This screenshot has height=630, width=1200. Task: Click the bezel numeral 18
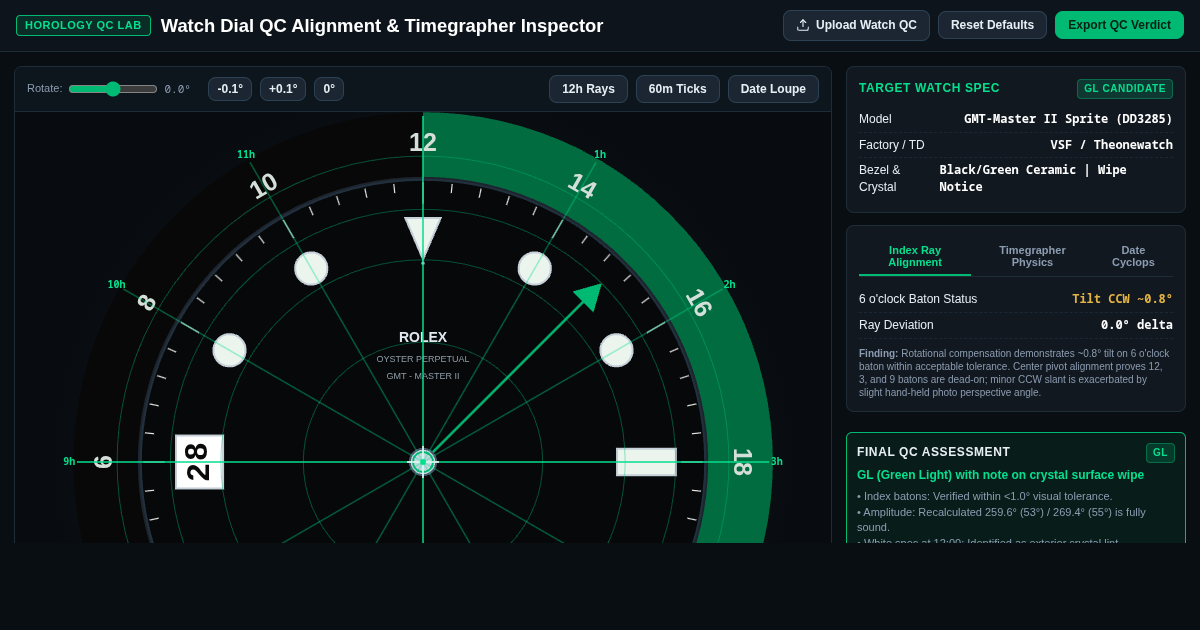click(742, 462)
